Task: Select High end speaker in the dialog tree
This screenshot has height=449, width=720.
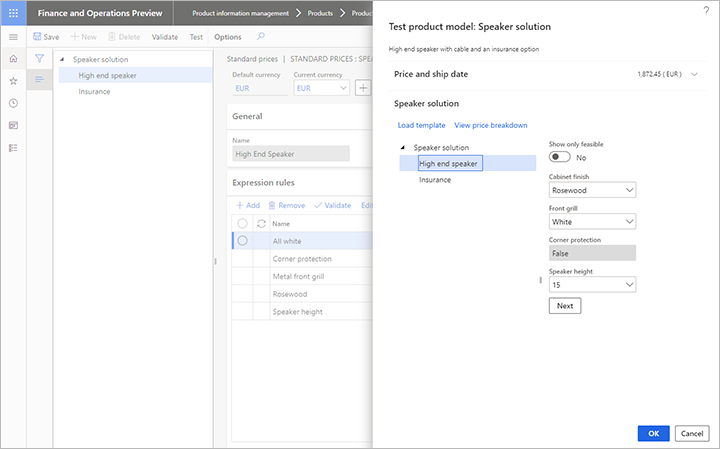Action: click(450, 163)
